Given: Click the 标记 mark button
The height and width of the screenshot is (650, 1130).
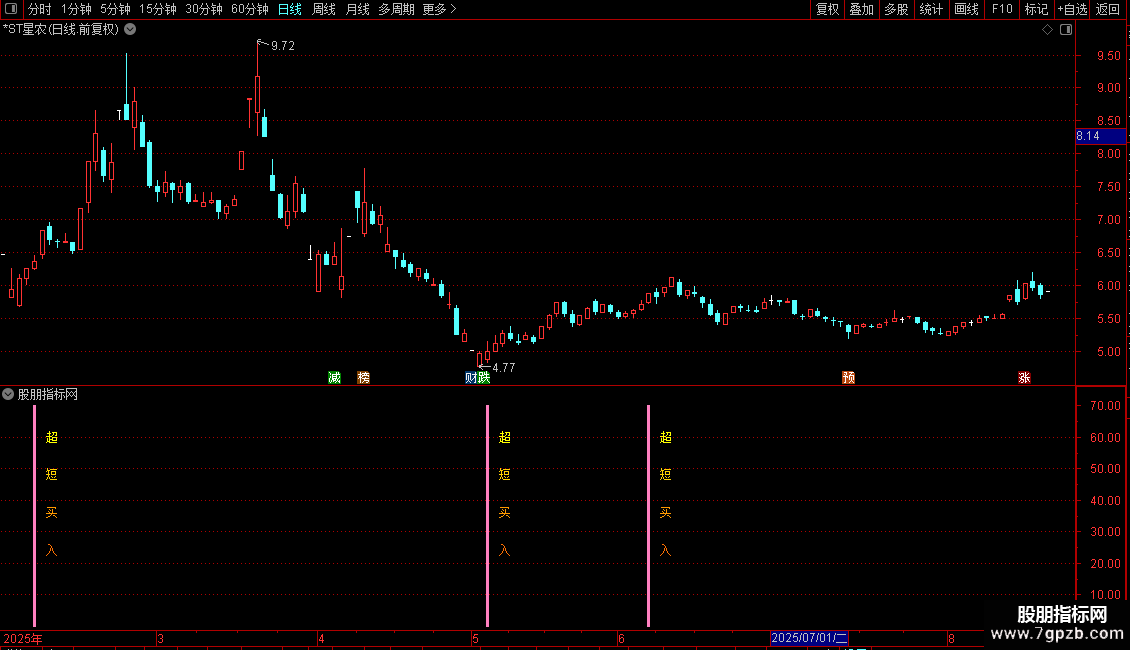Looking at the screenshot, I should click(1036, 9).
